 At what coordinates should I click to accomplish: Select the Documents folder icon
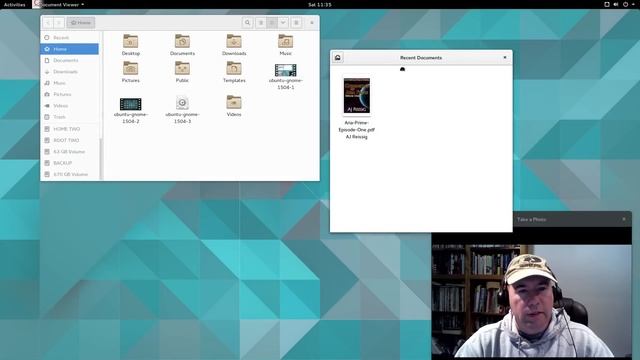182,42
